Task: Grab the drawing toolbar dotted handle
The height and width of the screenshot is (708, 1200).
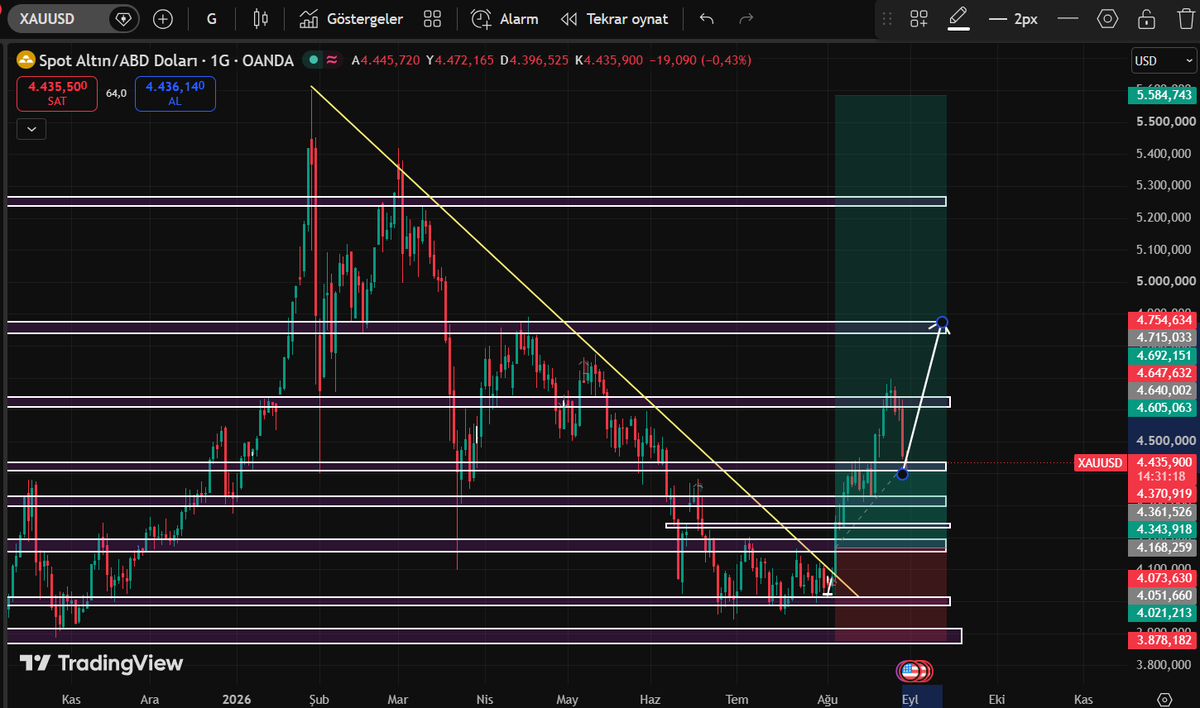Action: click(x=888, y=19)
